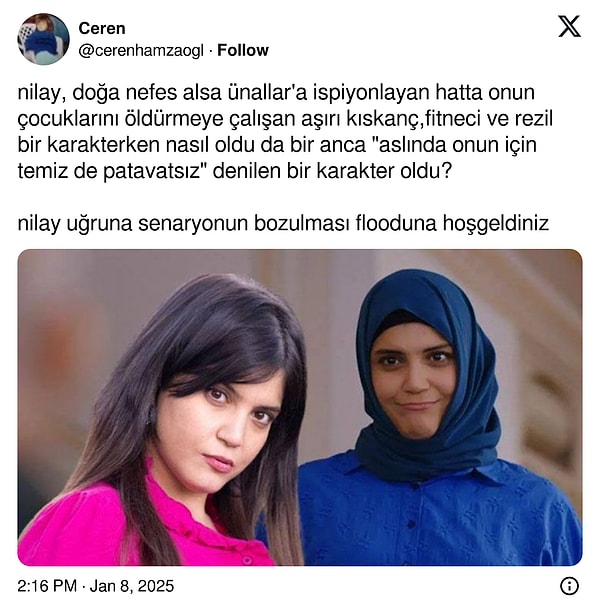Image resolution: width=600 pixels, height=616 pixels.
Task: Click the Jan 8, 2025 date
Action: point(132,586)
